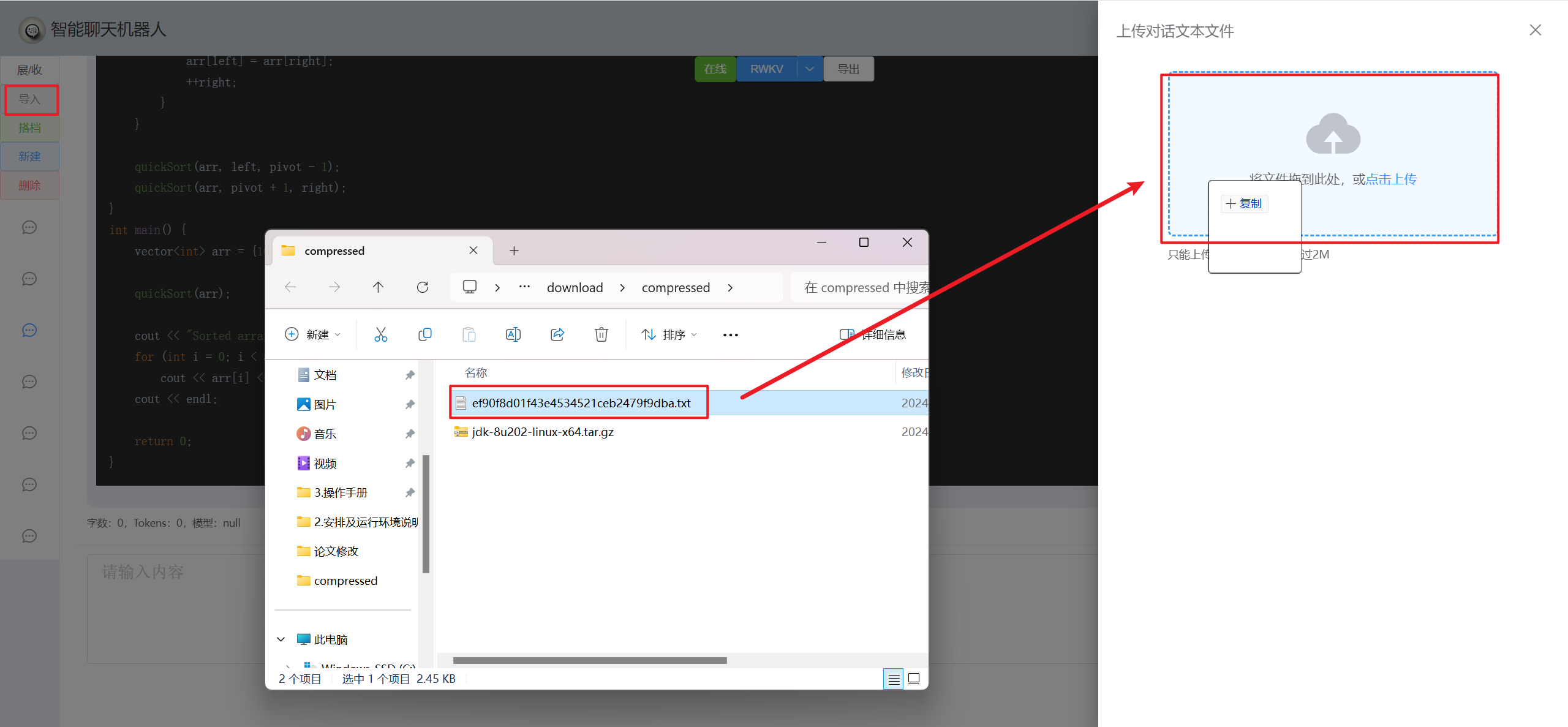
Task: Open the second chat bubble in sidebar
Action: (x=29, y=279)
